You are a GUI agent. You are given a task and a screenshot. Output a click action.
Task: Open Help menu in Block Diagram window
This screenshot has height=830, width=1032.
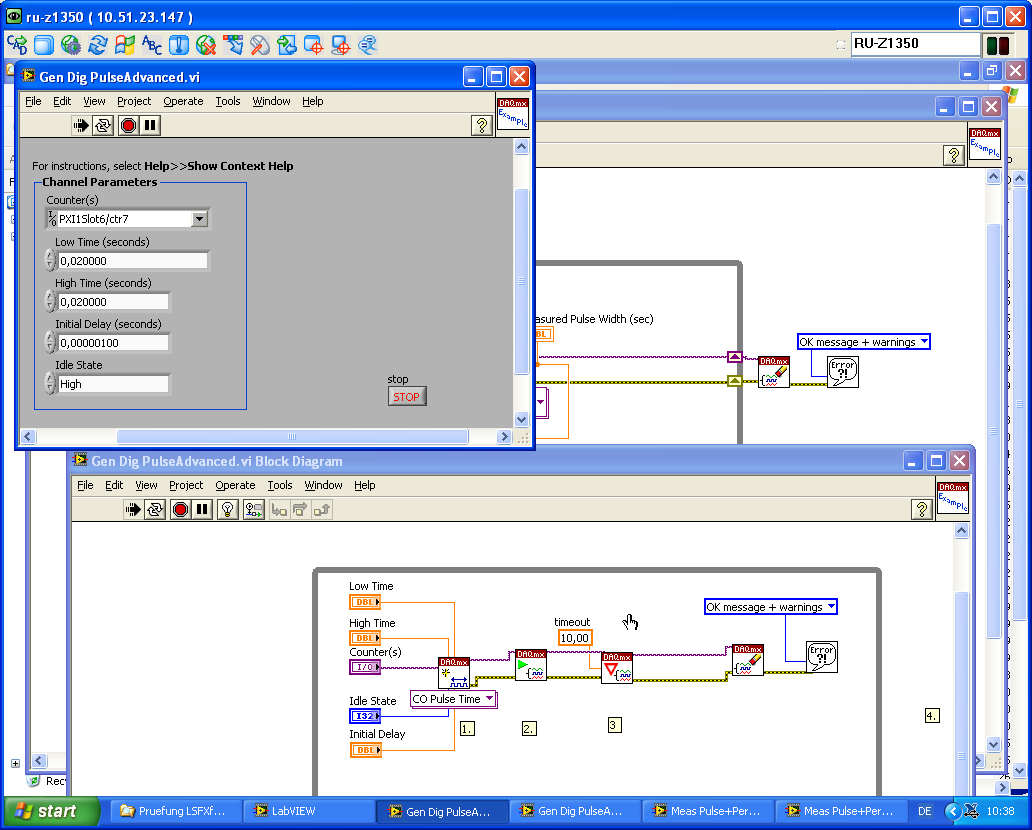coord(365,485)
